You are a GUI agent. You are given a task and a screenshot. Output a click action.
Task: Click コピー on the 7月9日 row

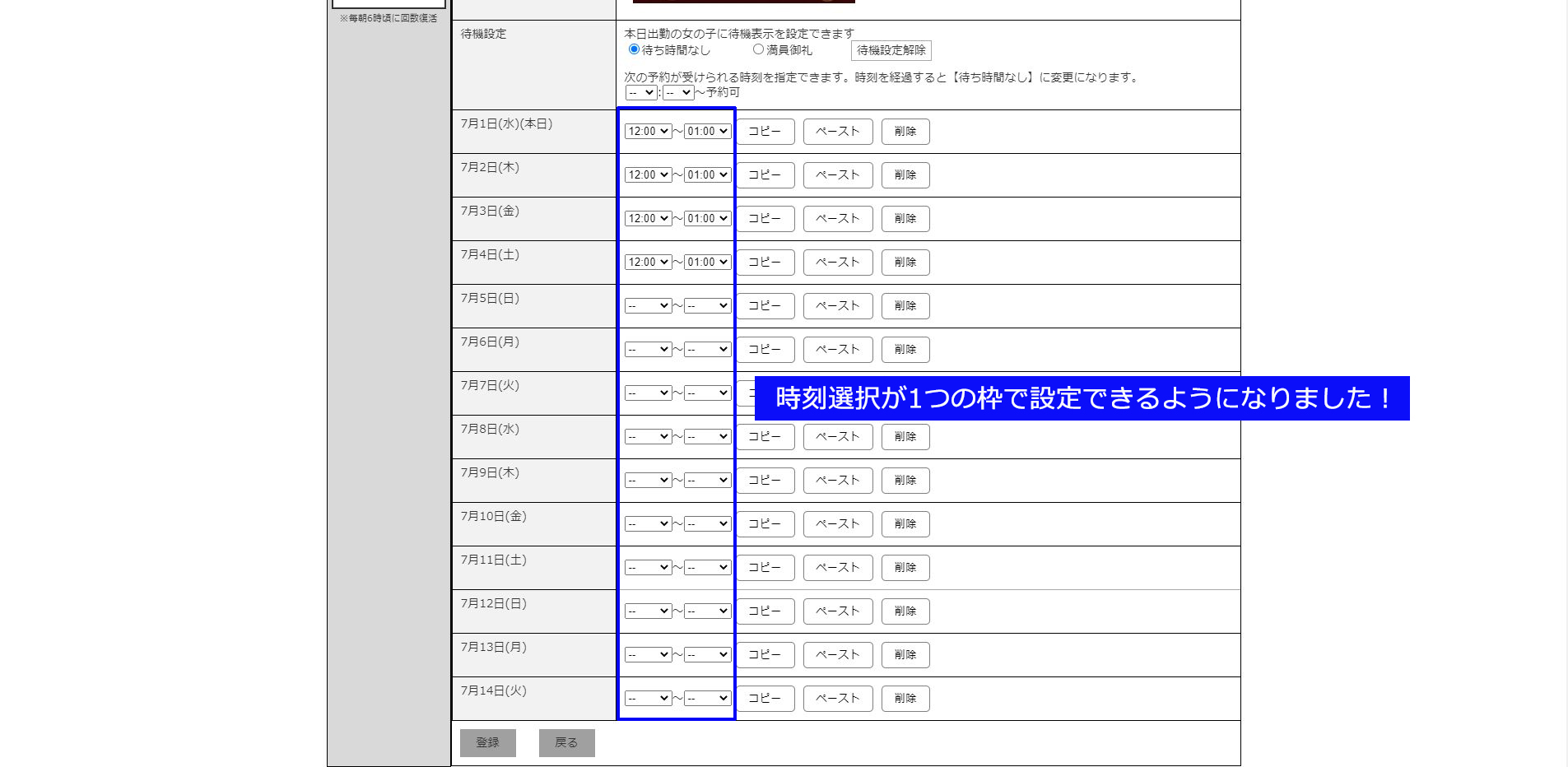point(765,480)
